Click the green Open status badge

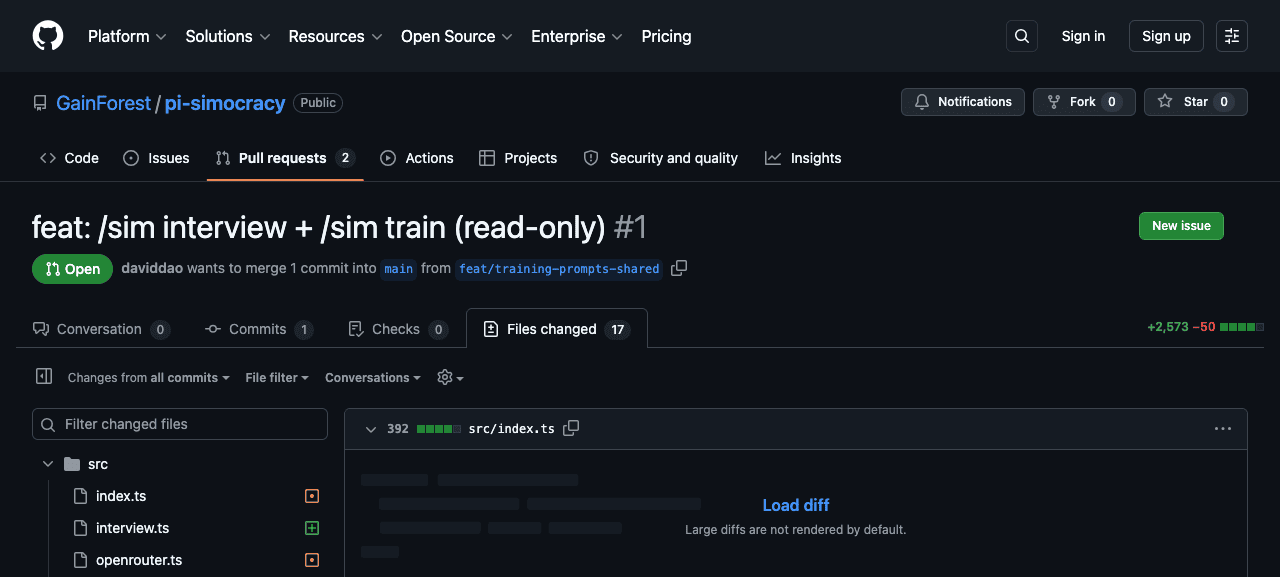point(72,269)
